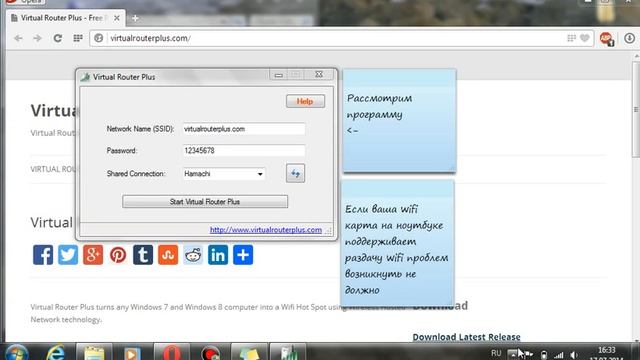The height and width of the screenshot is (360, 640).
Task: Add page to bookmarks with heart icon
Action: pos(585,38)
